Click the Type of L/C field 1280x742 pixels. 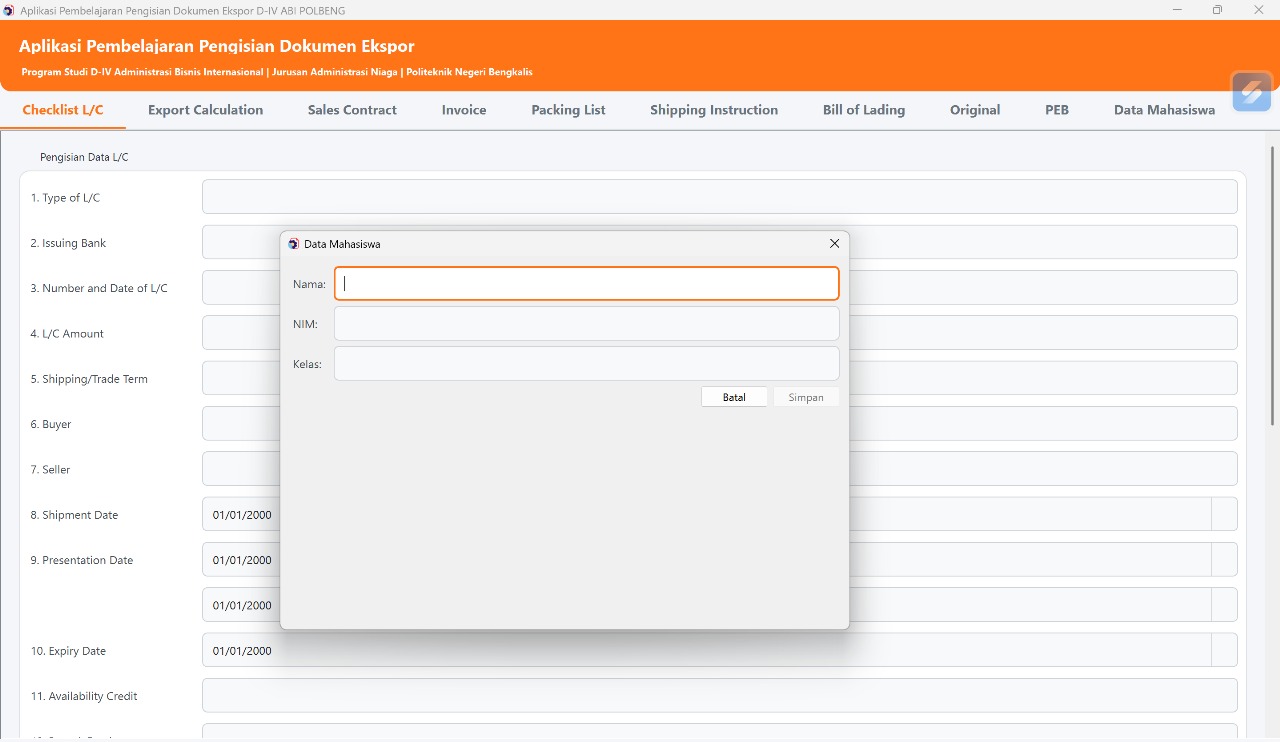tap(719, 197)
